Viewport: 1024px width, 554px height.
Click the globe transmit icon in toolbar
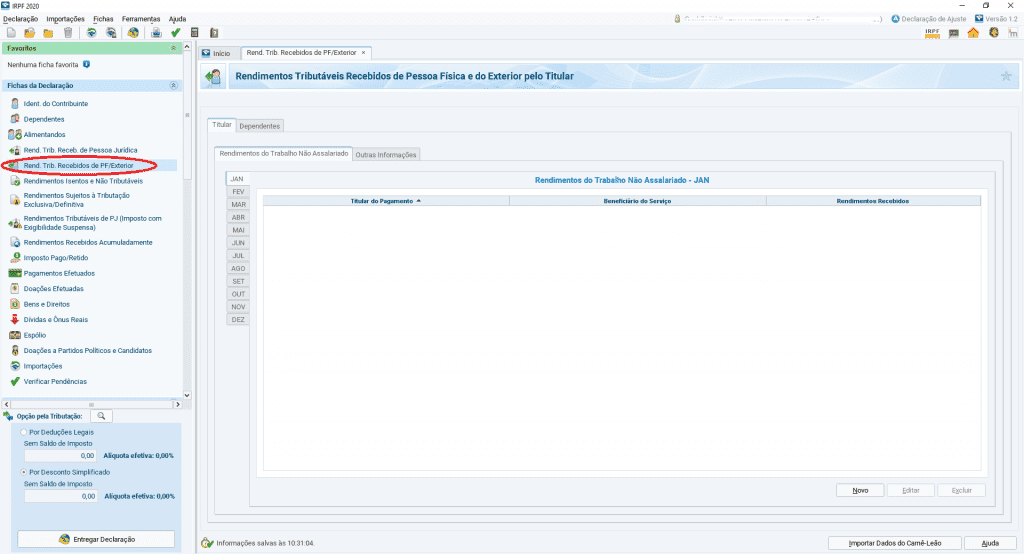click(133, 33)
